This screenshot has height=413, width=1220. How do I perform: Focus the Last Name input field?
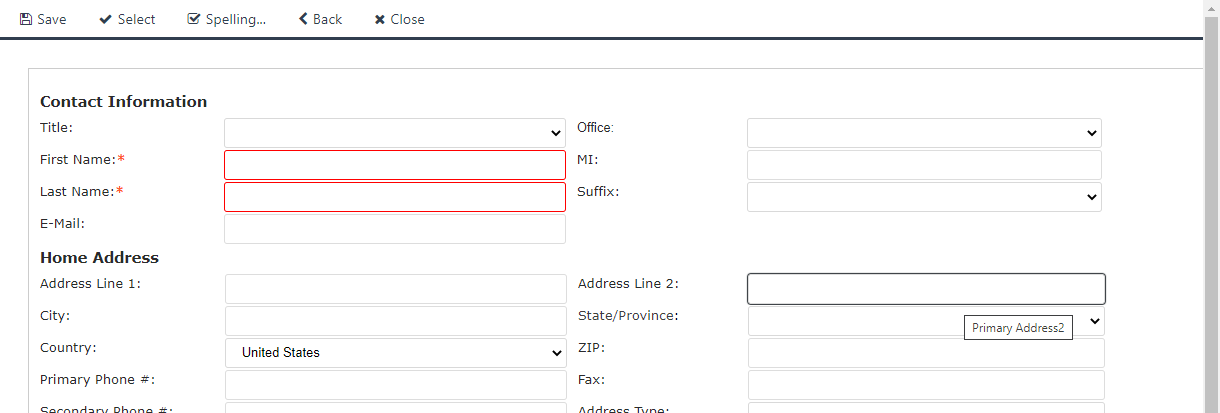(395, 197)
